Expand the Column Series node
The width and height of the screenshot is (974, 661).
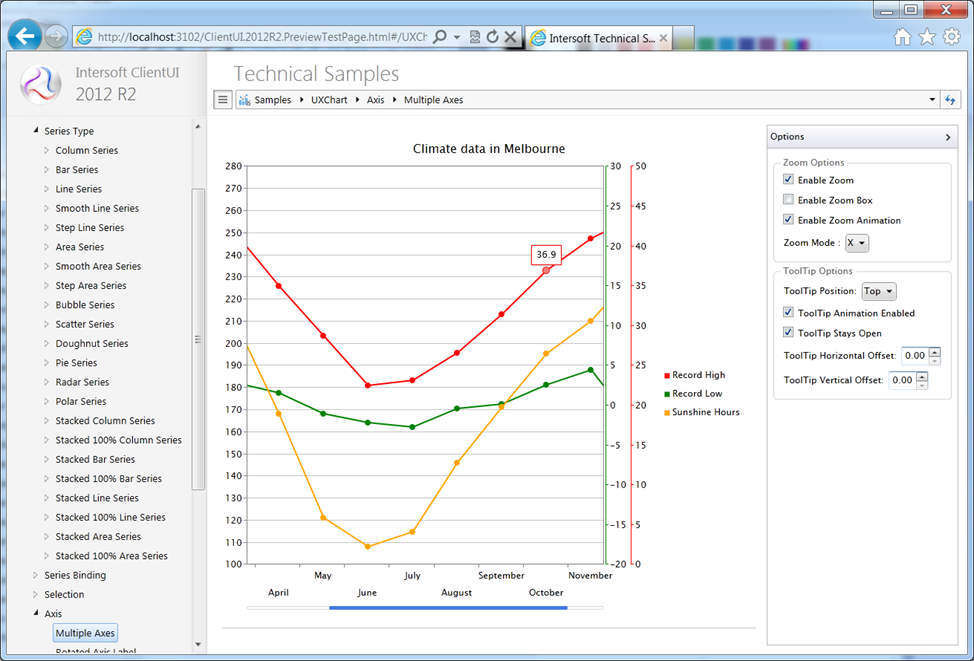(47, 150)
